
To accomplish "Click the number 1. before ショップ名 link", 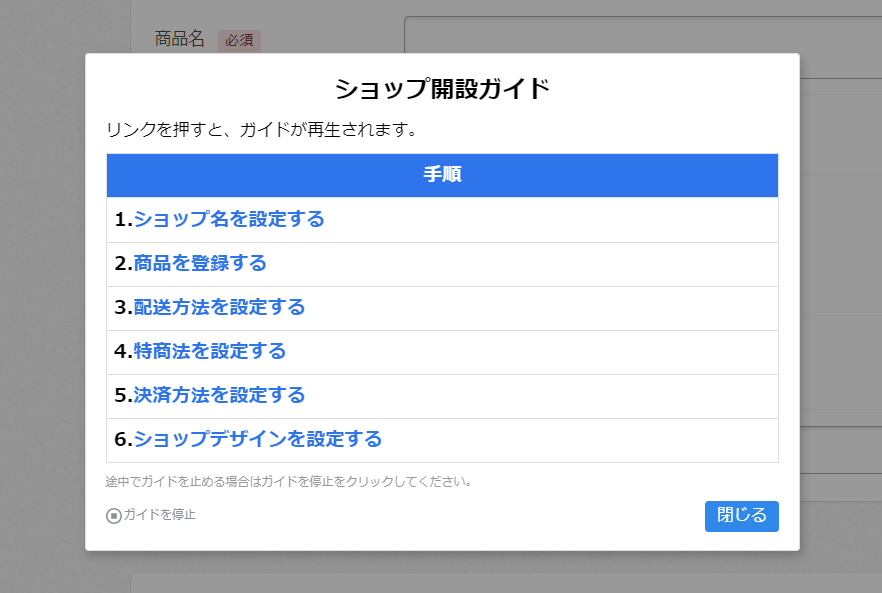I will (123, 219).
